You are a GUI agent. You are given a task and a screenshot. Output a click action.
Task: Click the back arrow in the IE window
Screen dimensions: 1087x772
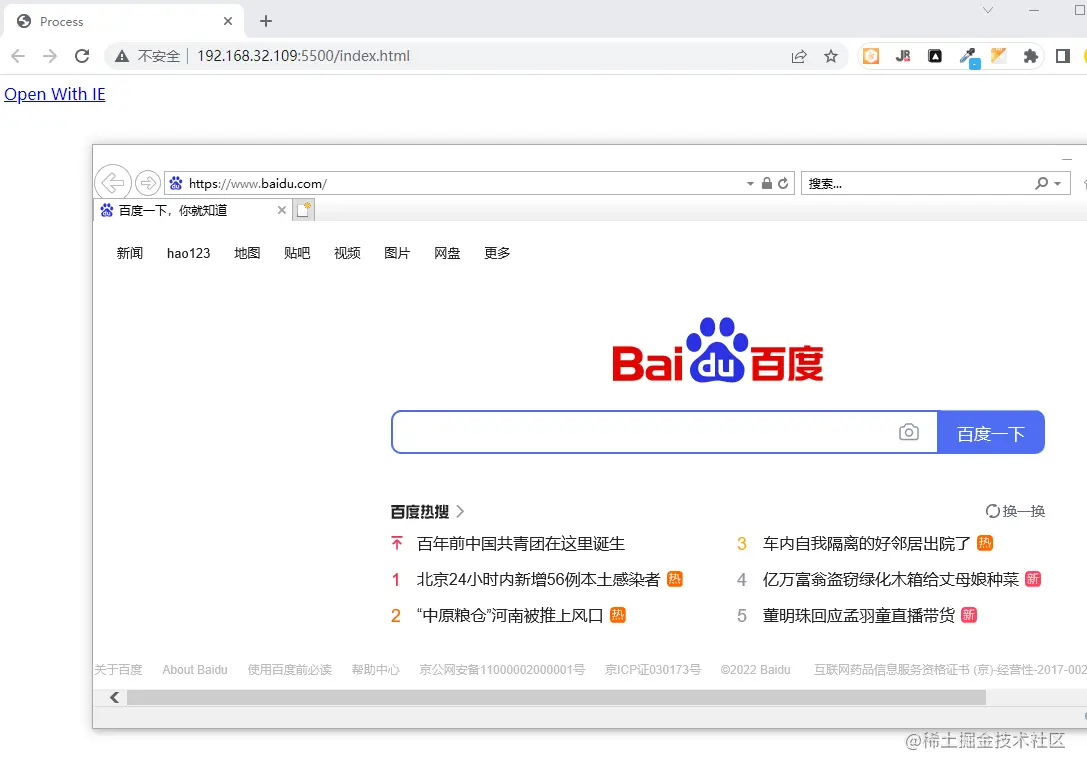112,183
